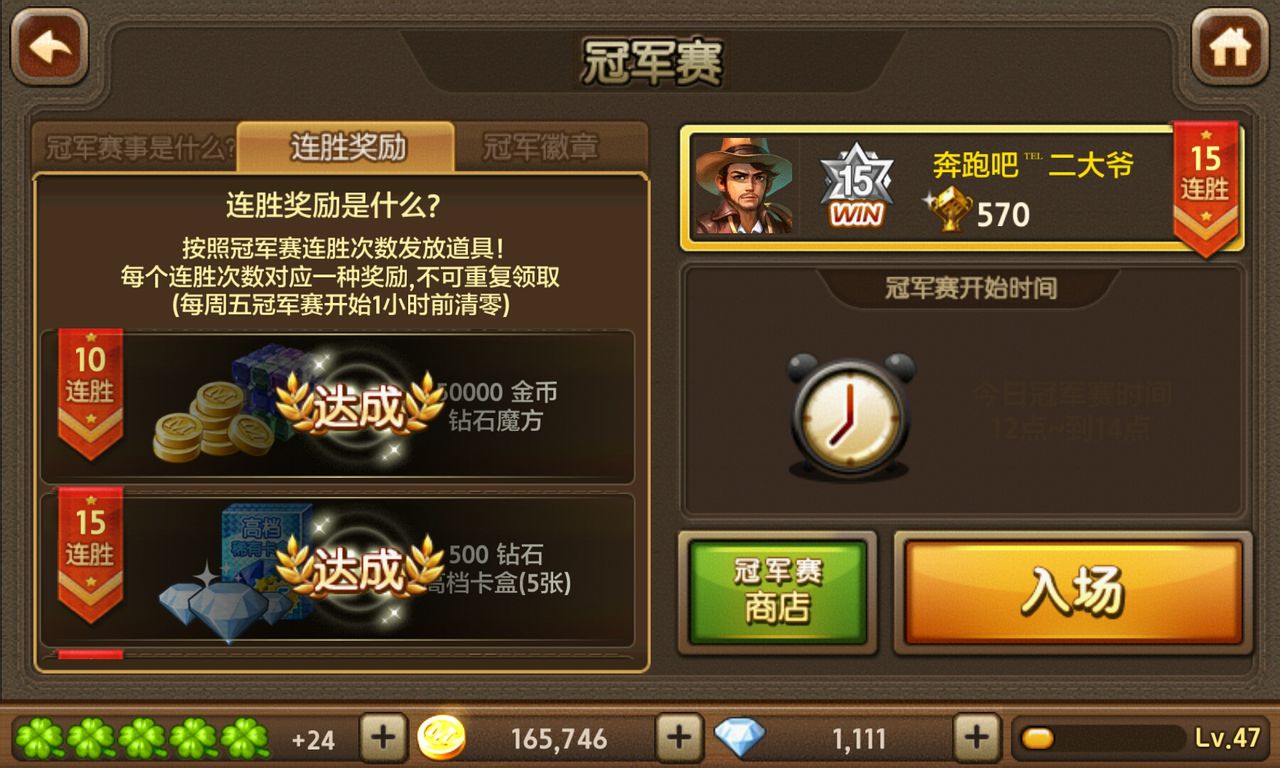1280x768 pixels.
Task: Tap the gold coin currency icon
Action: coord(441,739)
